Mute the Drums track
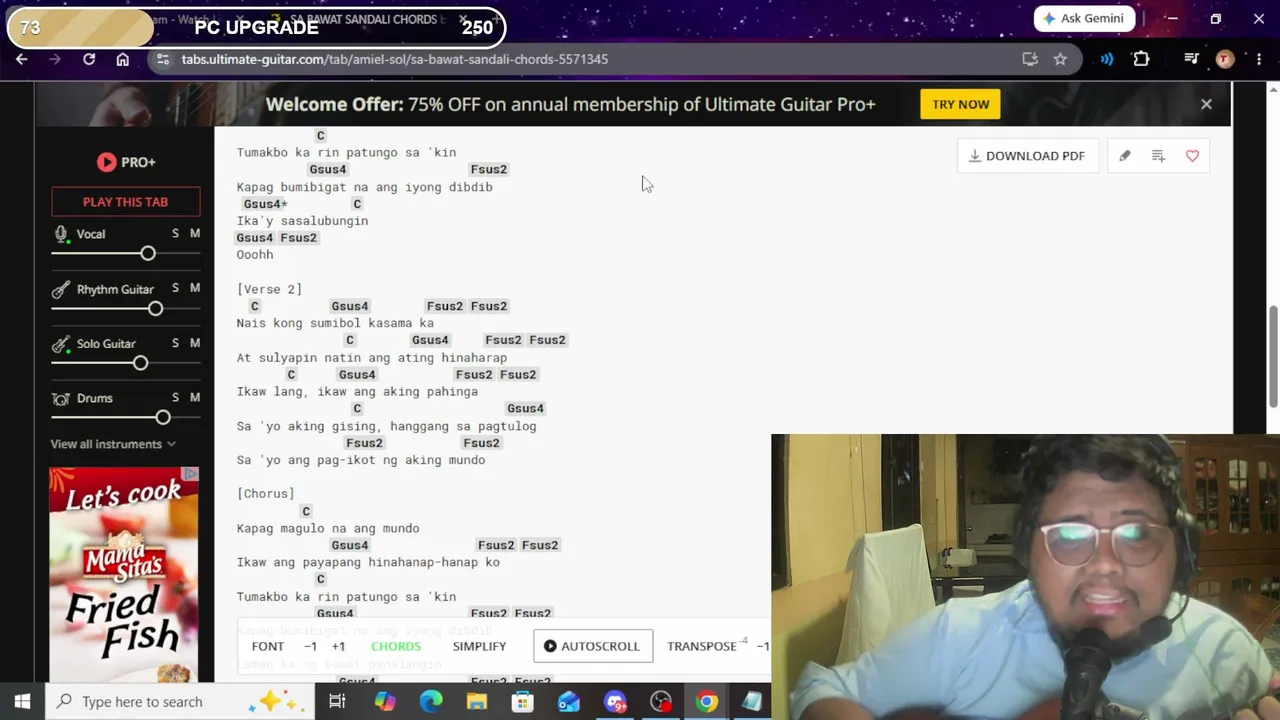 coord(195,397)
